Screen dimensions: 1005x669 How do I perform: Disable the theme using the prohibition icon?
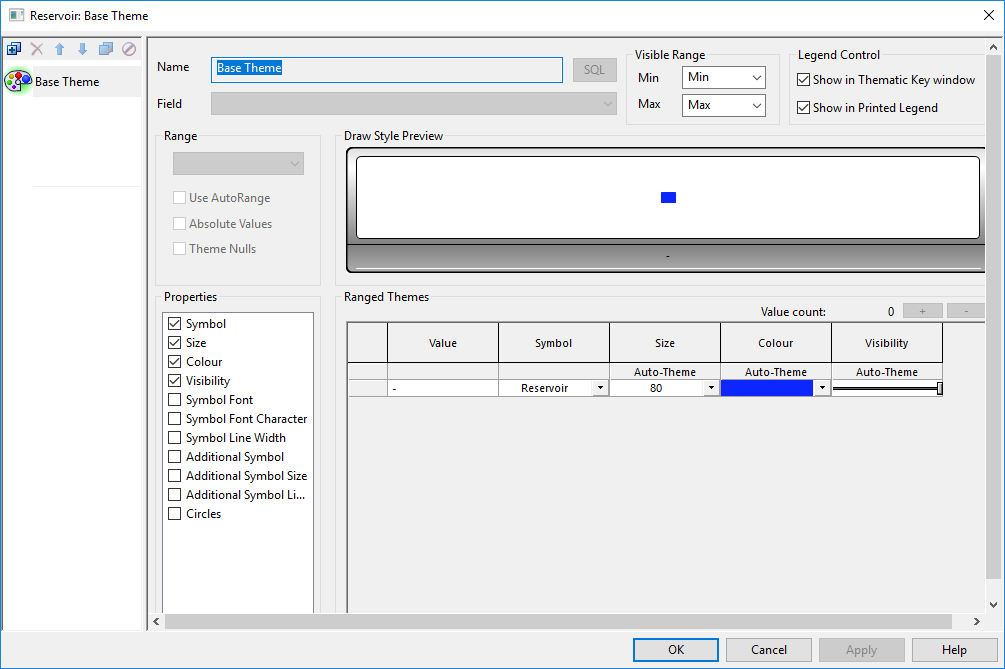click(x=128, y=48)
